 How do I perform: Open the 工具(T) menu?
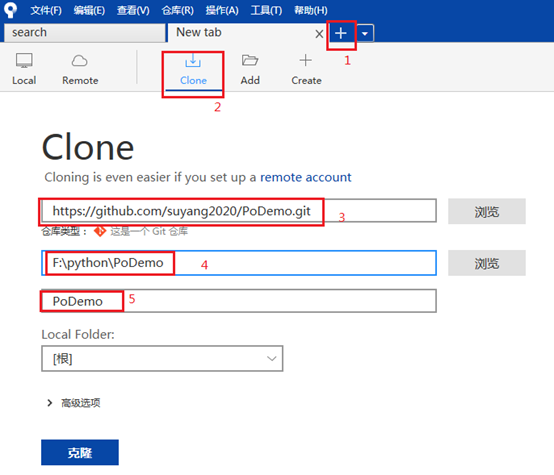coord(266,10)
